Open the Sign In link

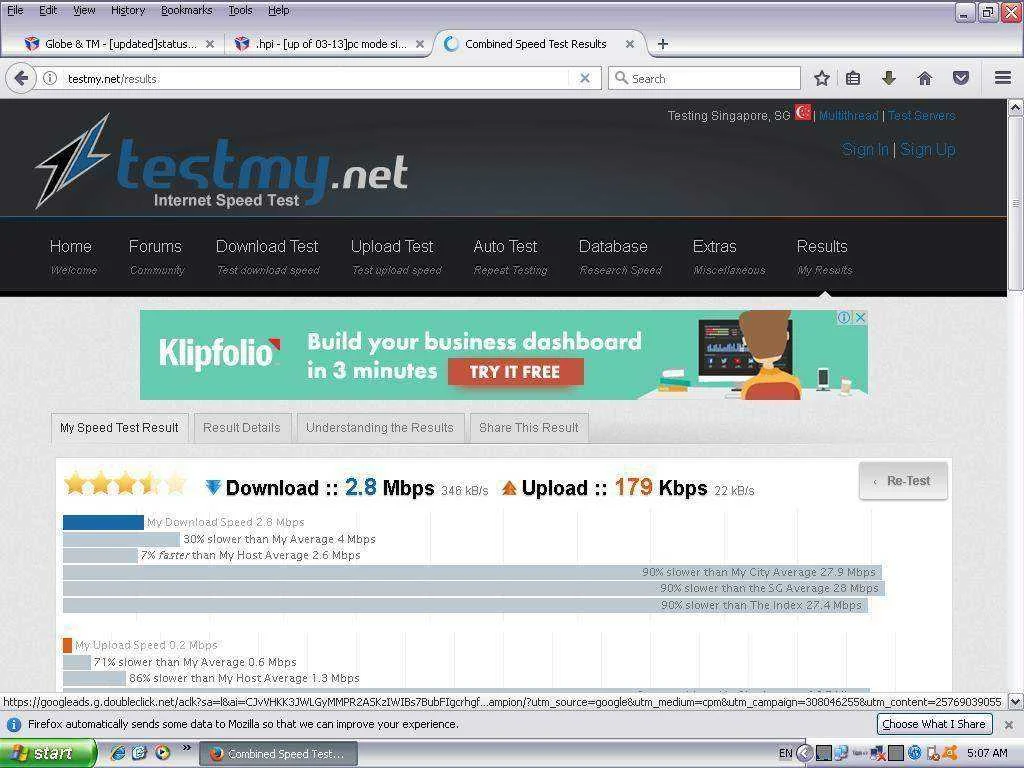(x=865, y=150)
